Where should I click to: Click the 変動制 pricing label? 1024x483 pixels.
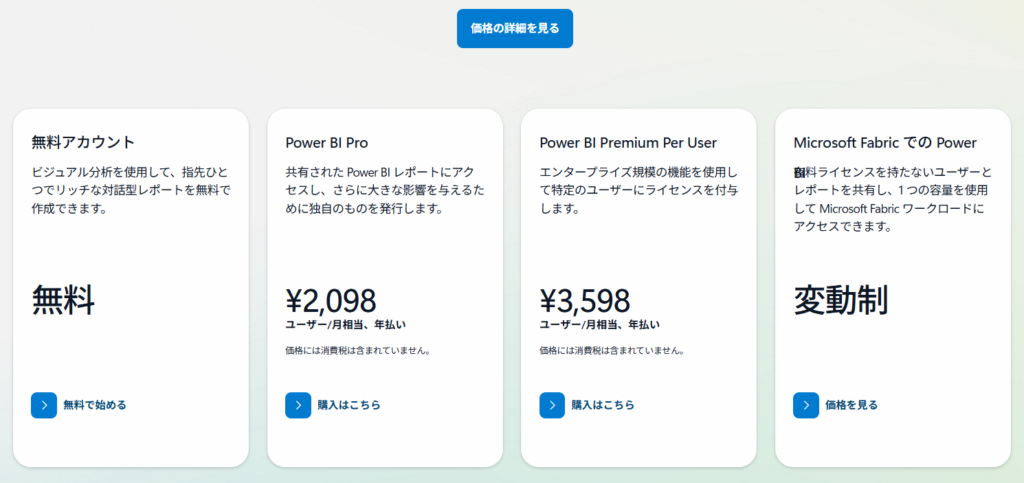pyautogui.click(x=840, y=301)
